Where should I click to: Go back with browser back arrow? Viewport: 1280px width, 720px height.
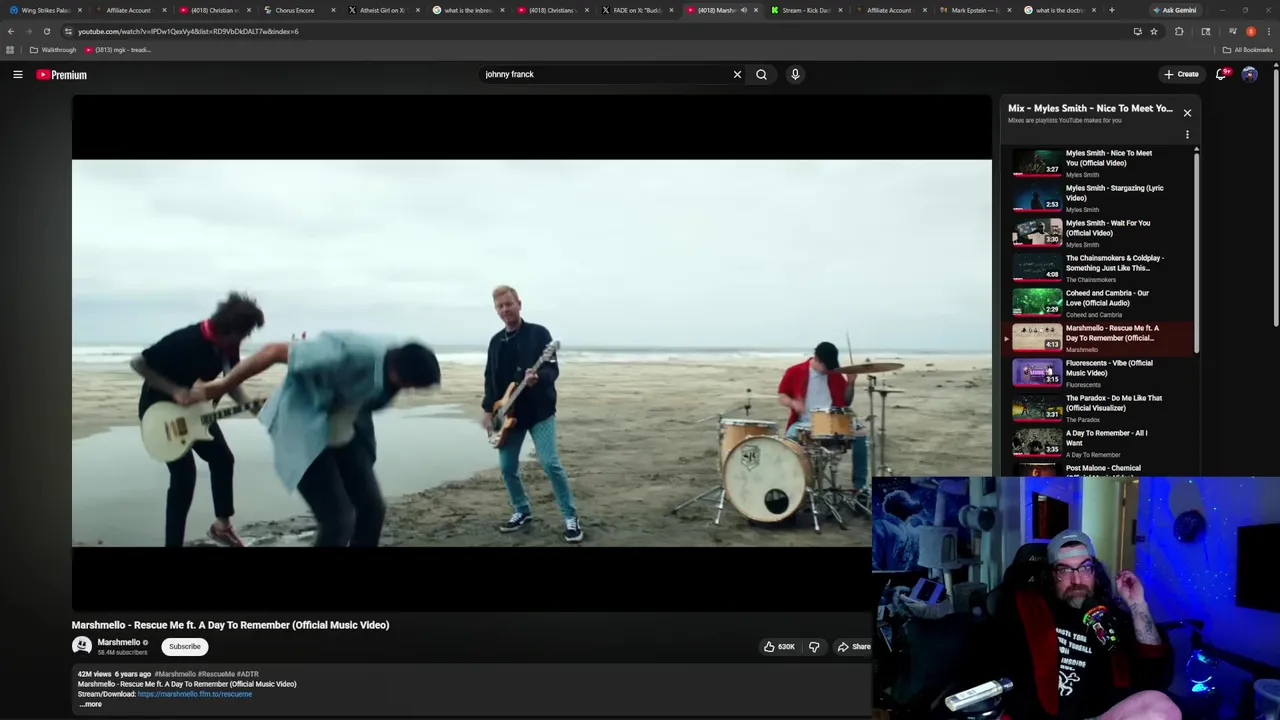[x=11, y=31]
